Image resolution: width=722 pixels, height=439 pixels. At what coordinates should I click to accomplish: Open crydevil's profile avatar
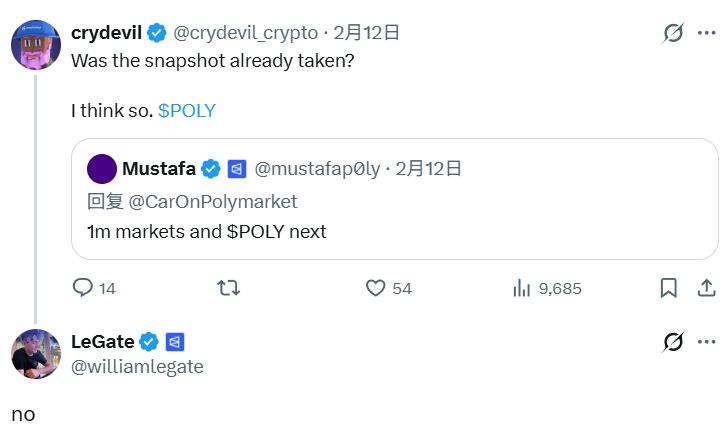click(35, 44)
